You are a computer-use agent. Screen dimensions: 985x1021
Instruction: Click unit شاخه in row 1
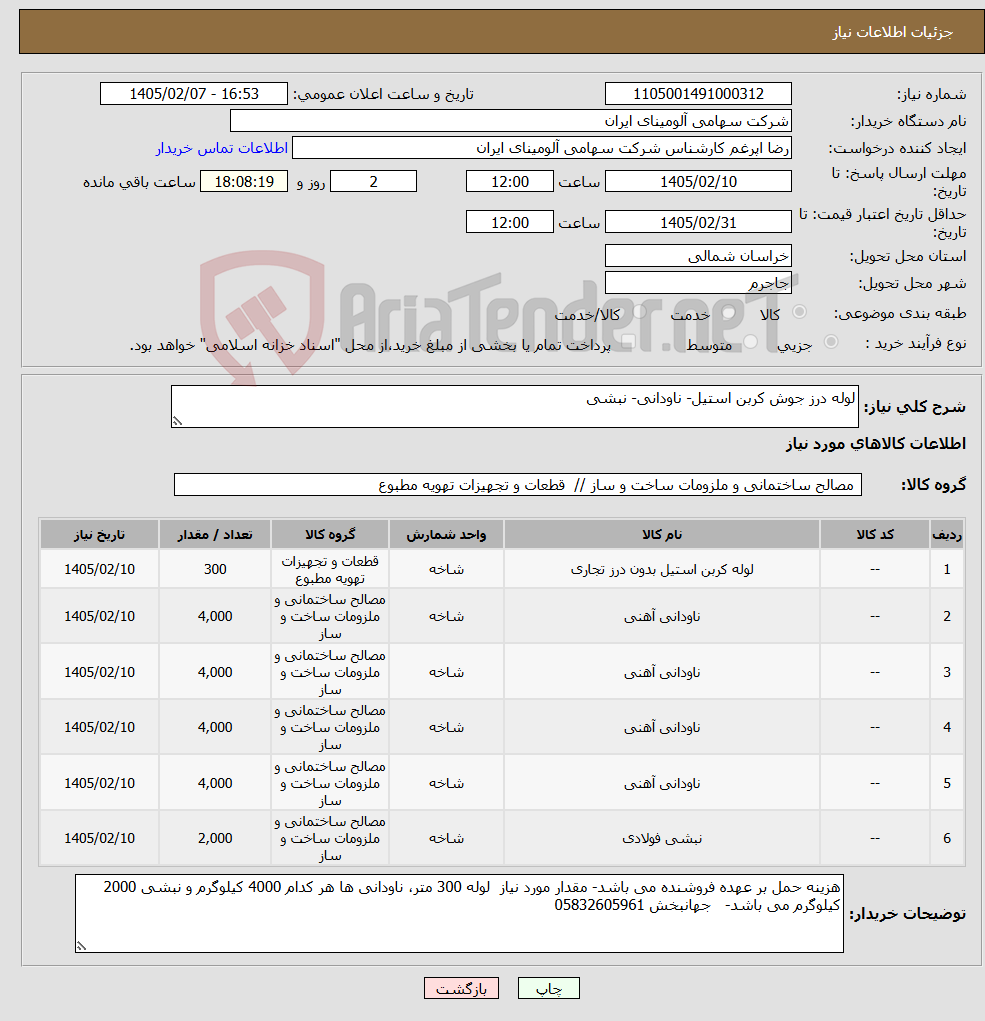click(x=446, y=569)
